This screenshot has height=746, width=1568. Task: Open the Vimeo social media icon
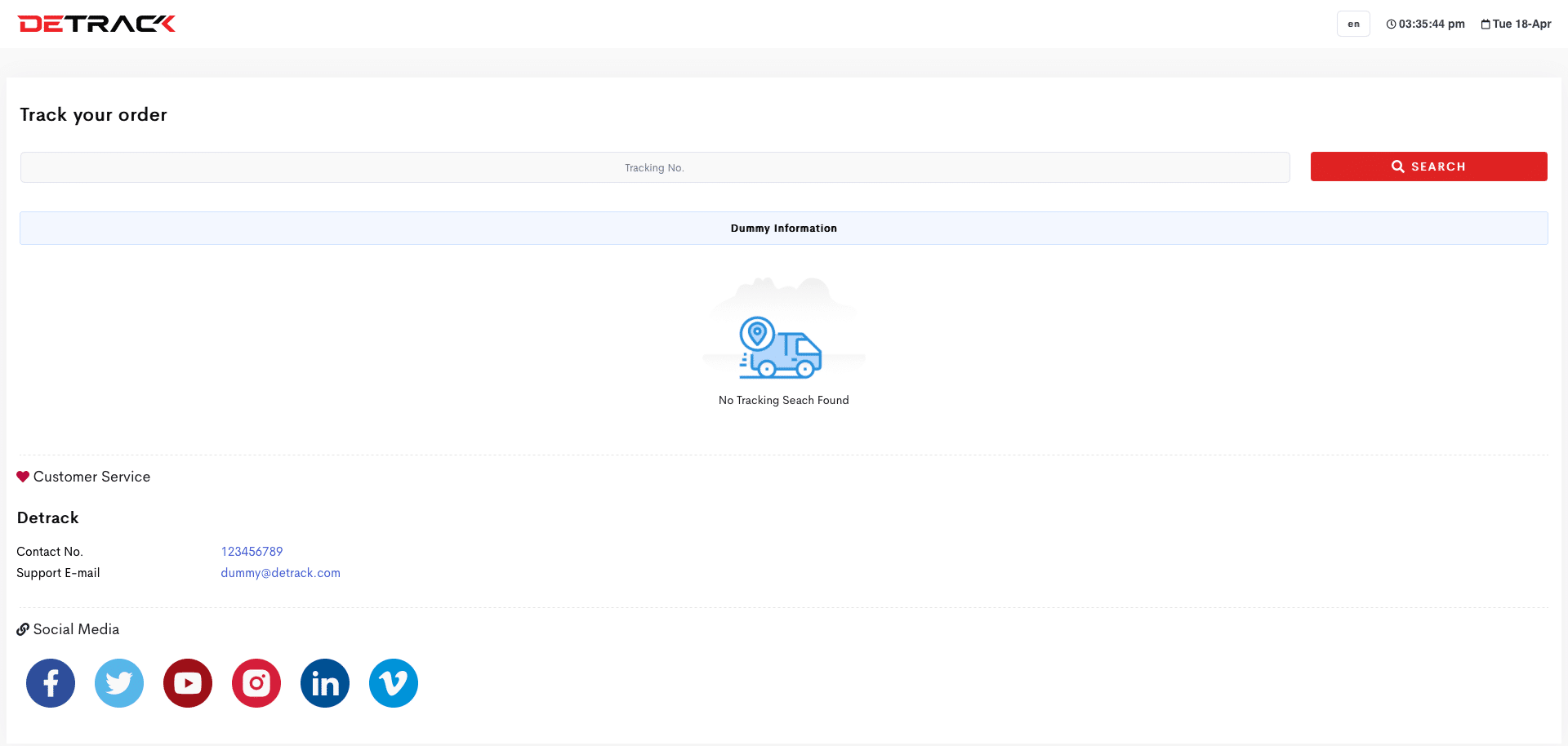pos(394,683)
